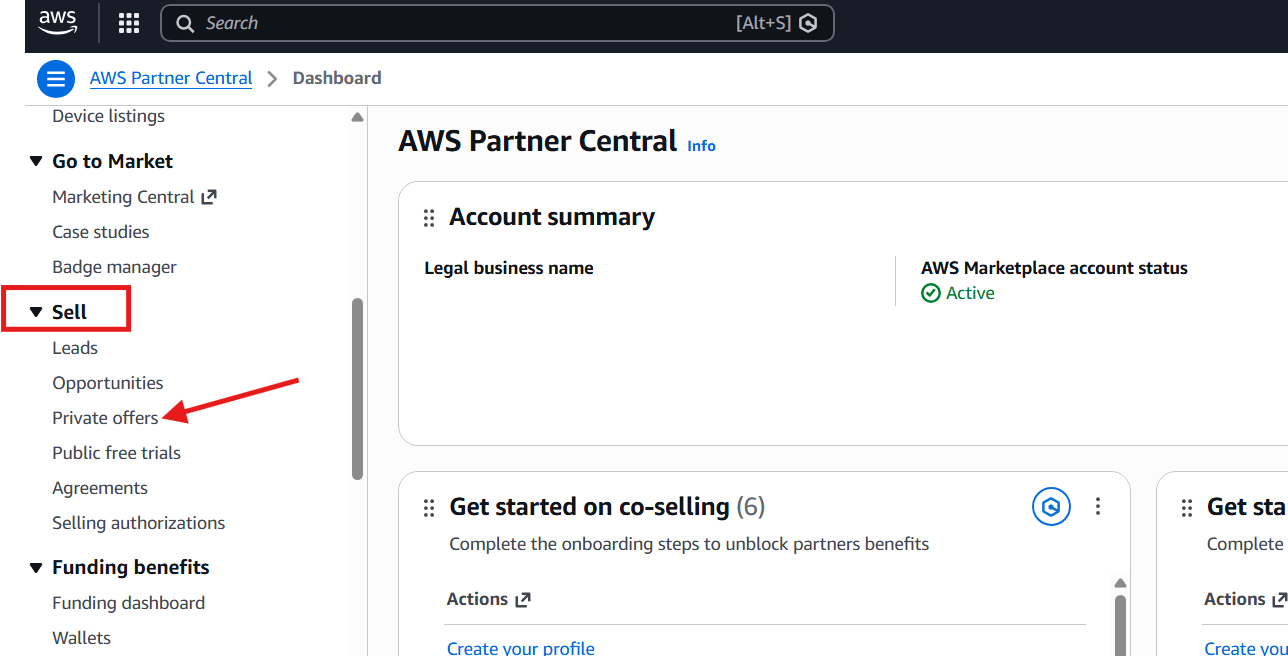Collapse the Funding benefits section
Screen dimensions: 1288x656
37,568
